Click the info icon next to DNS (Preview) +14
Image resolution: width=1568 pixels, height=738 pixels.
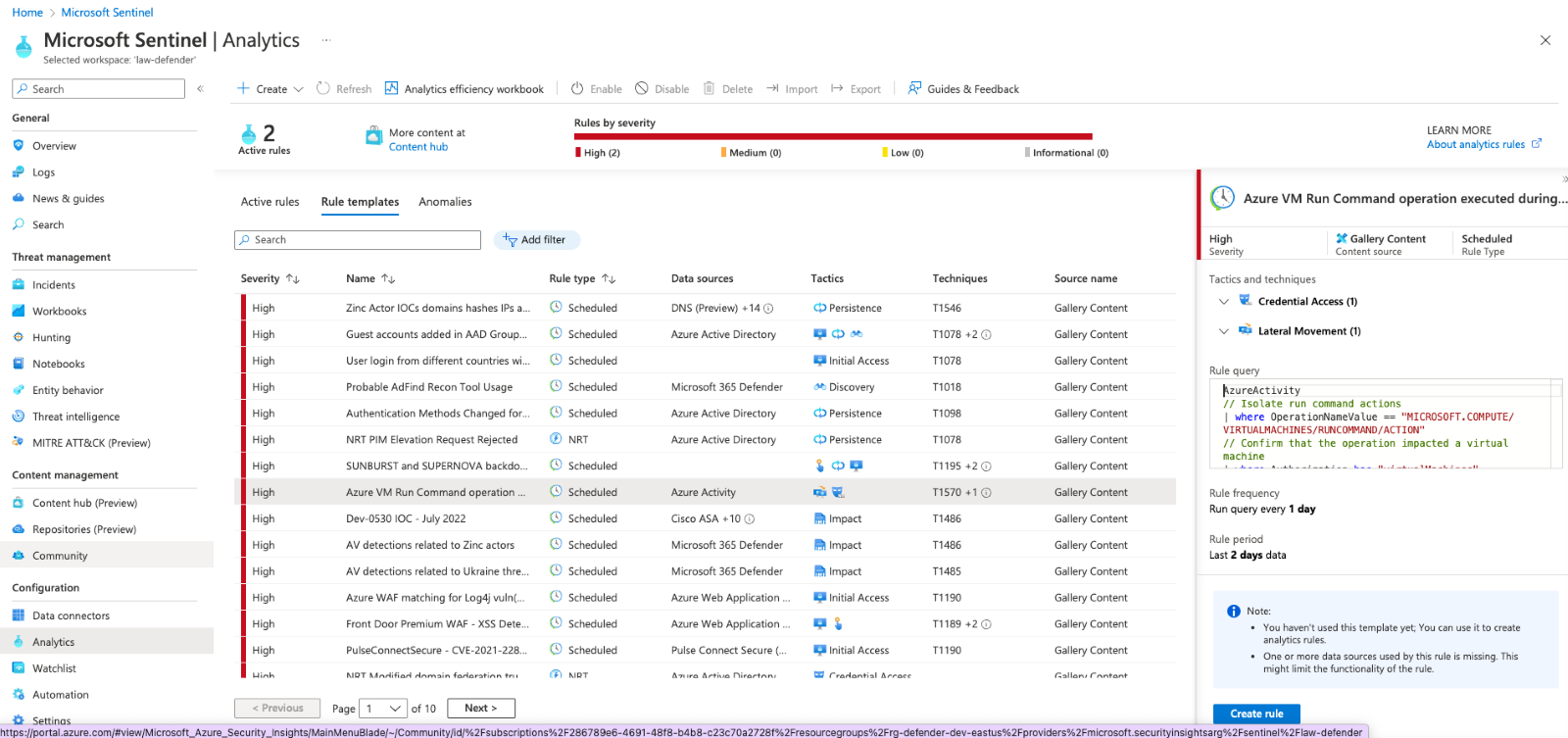(768, 309)
